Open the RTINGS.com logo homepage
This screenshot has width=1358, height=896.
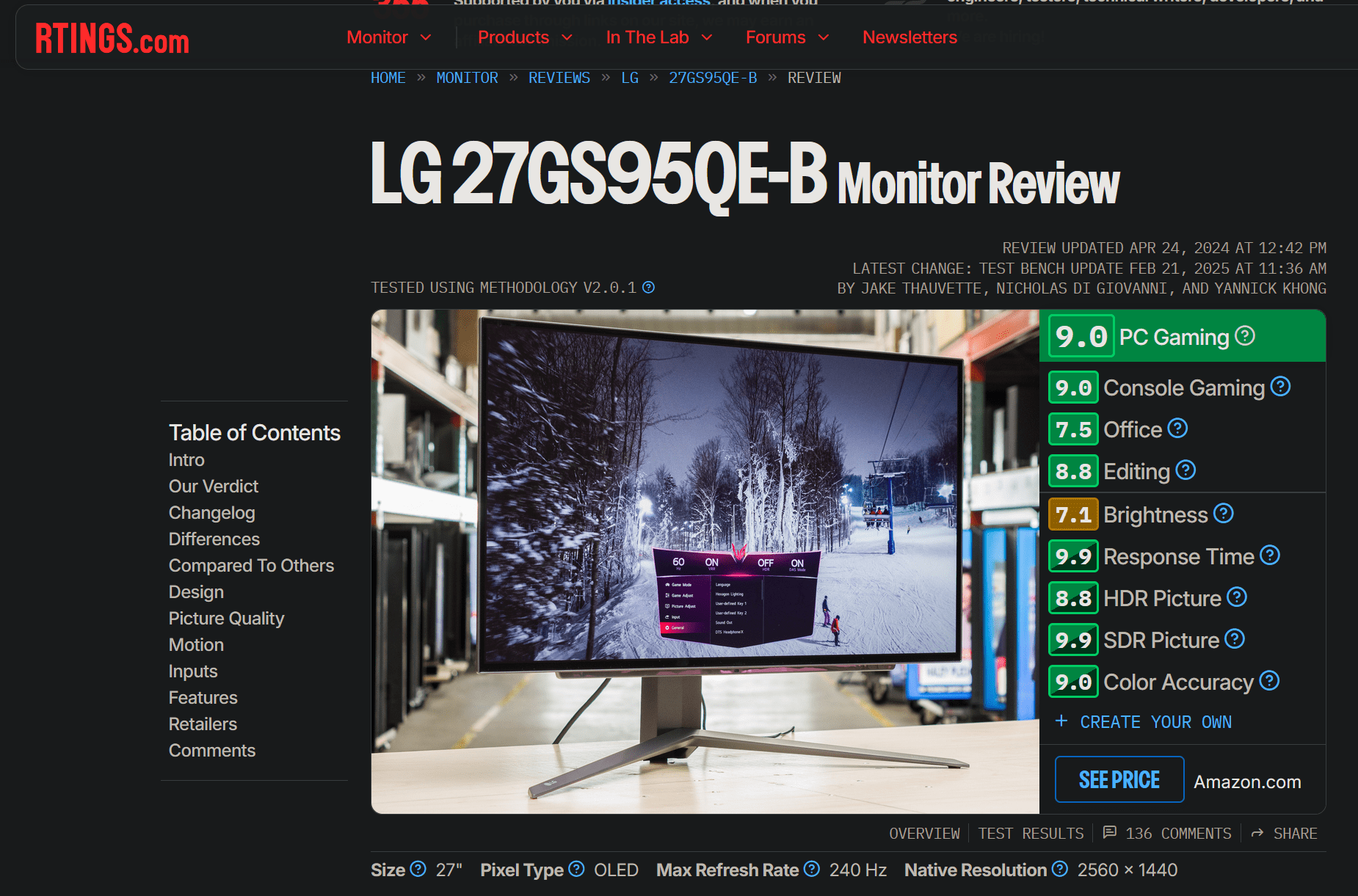(112, 38)
